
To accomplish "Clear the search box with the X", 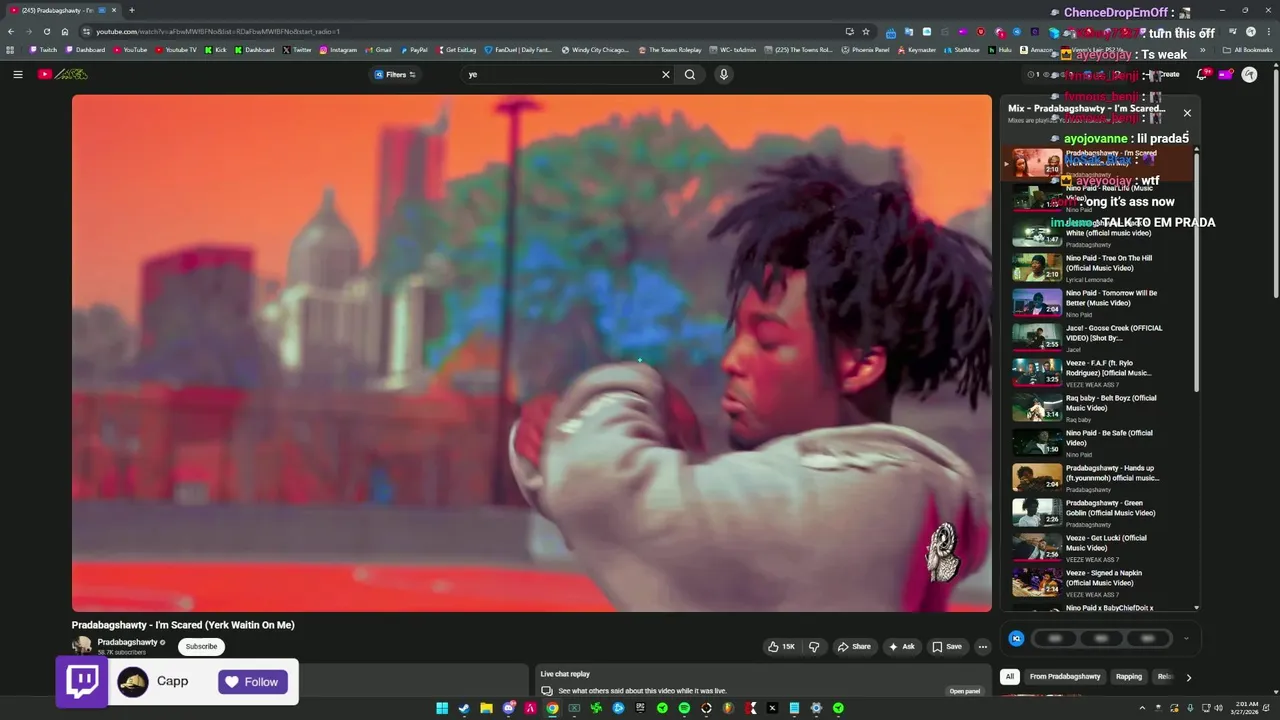I will click(665, 74).
